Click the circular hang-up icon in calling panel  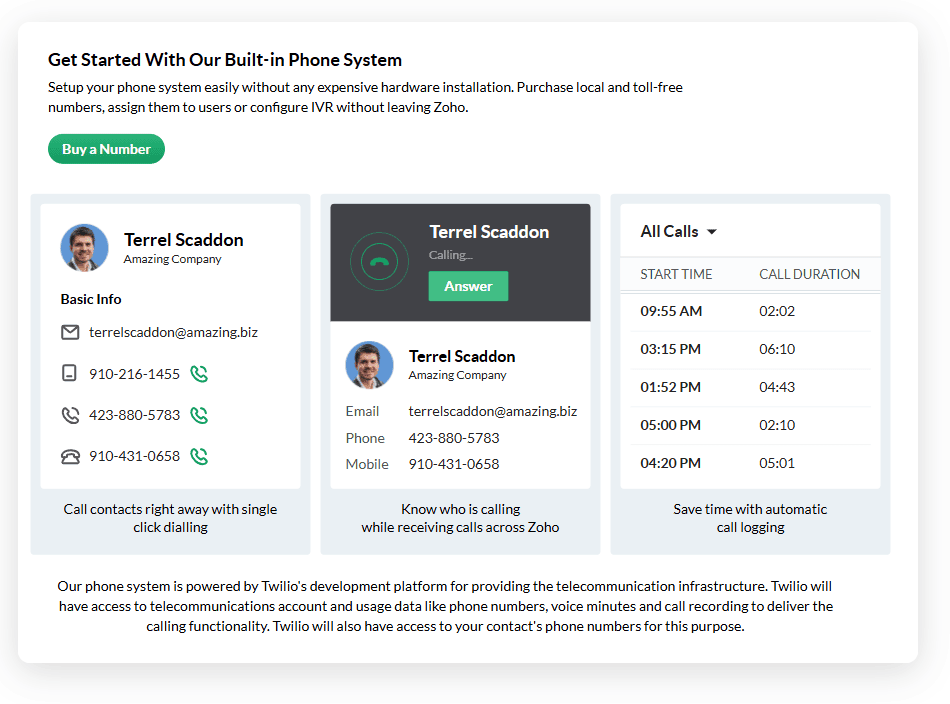coord(379,262)
